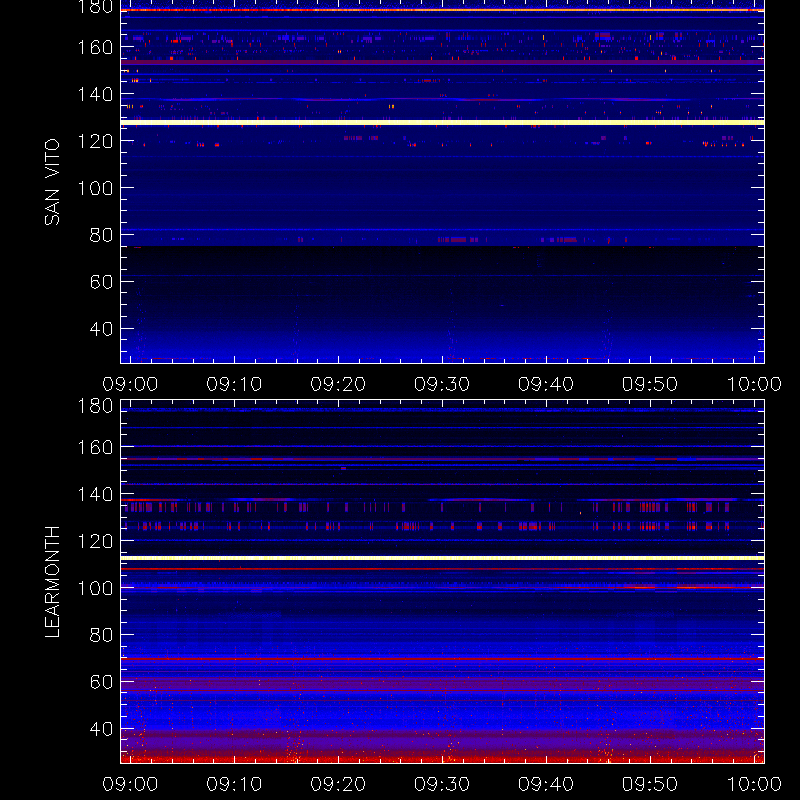Viewport: 800px width, 800px height.
Task: Pick the 120 frequency label on Learmonth plot
Action: tap(95, 541)
